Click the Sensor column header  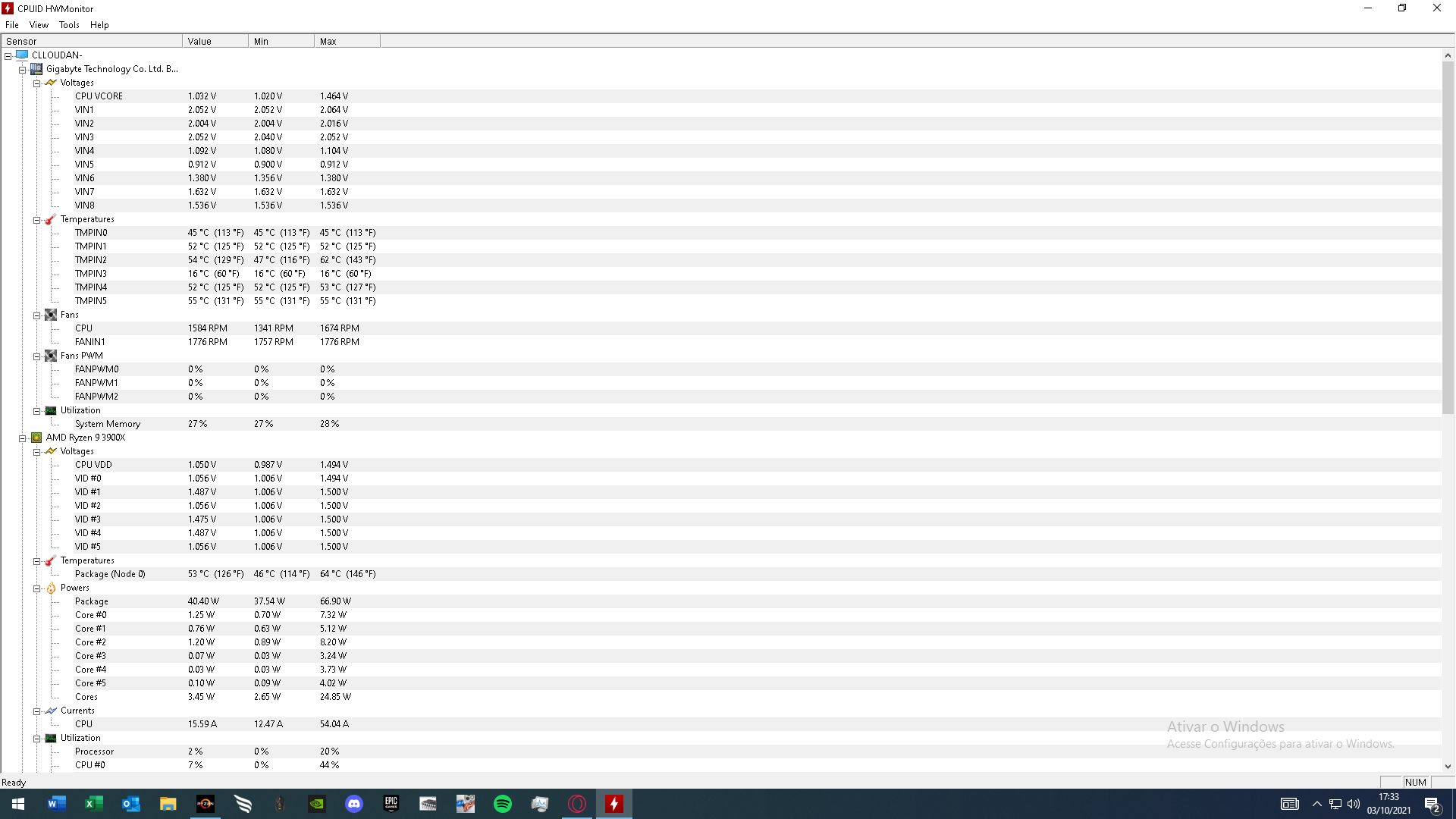(92, 41)
